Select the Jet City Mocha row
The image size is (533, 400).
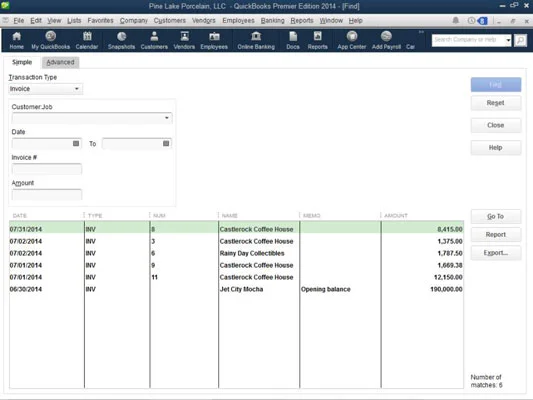coord(236,289)
